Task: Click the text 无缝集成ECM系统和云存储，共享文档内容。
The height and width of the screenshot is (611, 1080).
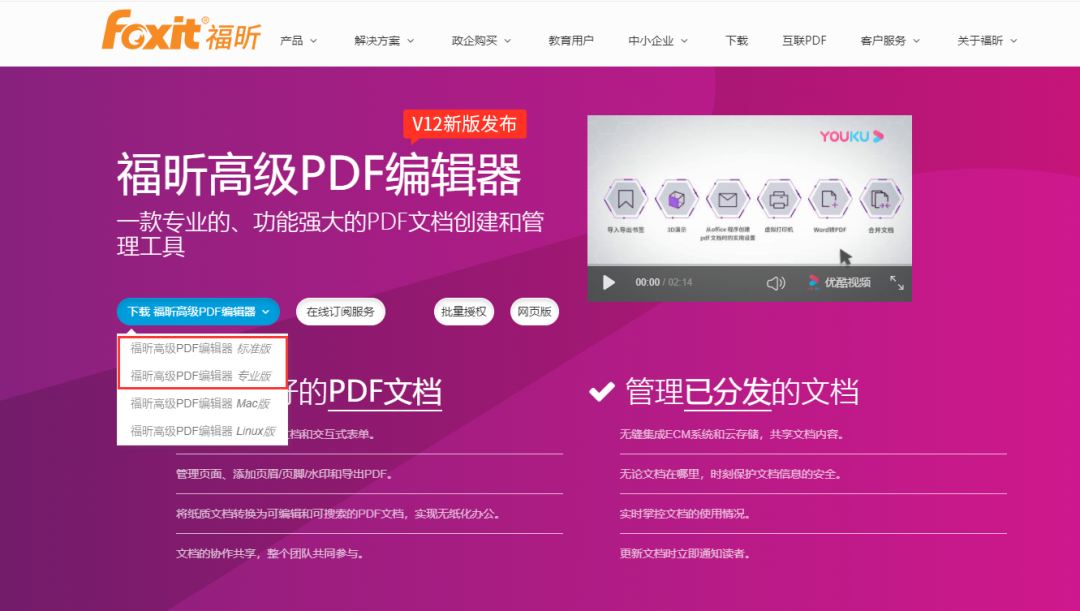Action: pos(731,434)
